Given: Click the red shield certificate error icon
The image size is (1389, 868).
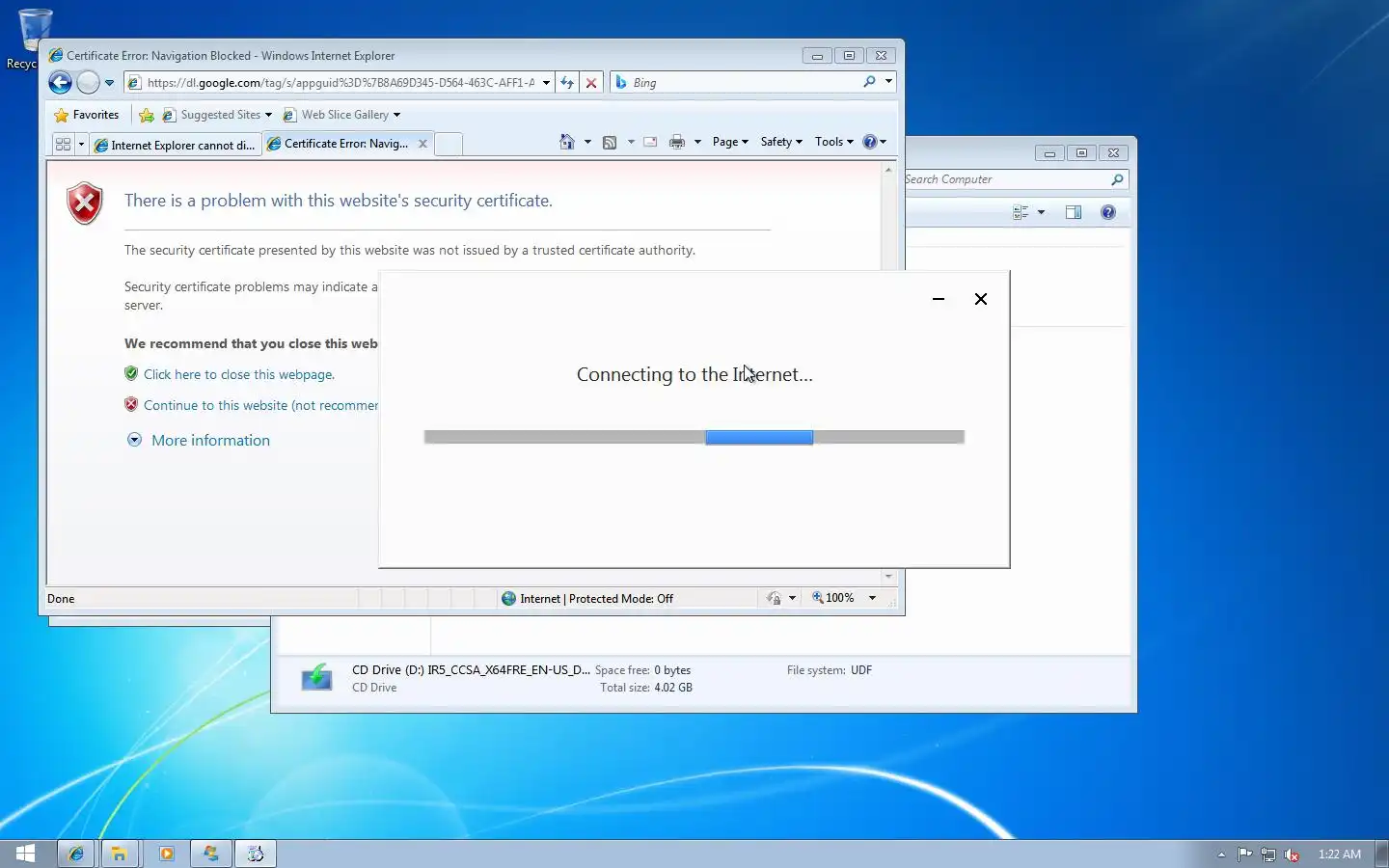Looking at the screenshot, I should click(x=85, y=203).
